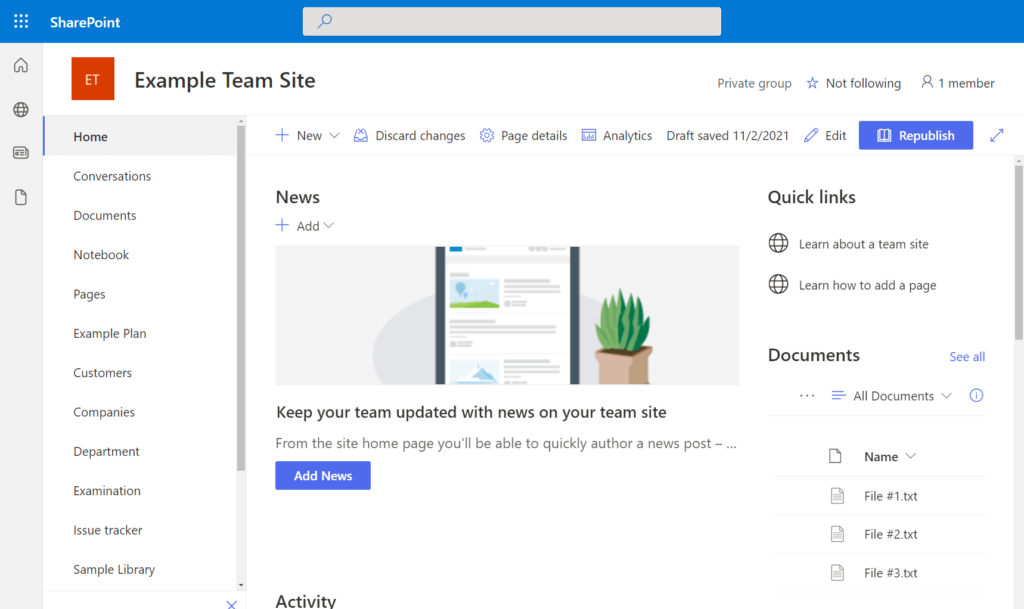Expand page to full screen with arrows icon
The height and width of the screenshot is (609, 1024).
click(x=997, y=135)
